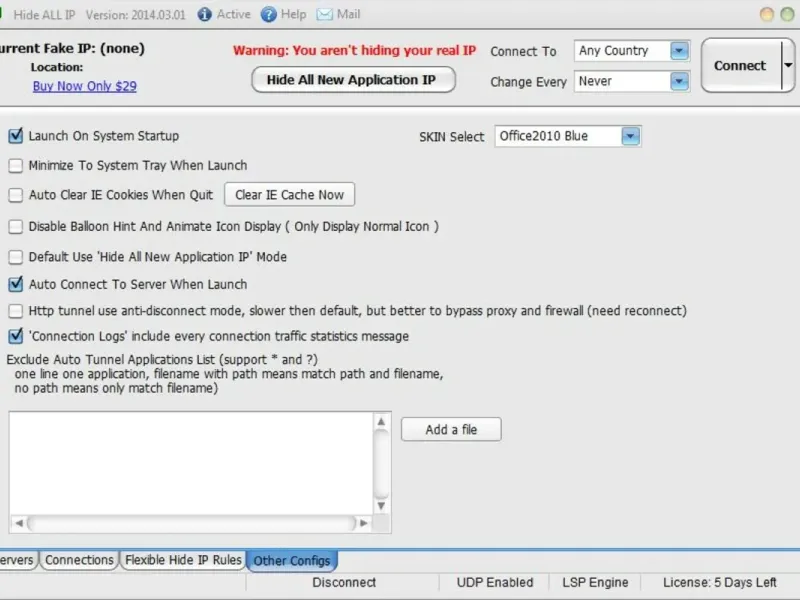Toggle Connection Logs traffic statistics checkbox
Image resolution: width=800 pixels, height=600 pixels.
click(16, 336)
